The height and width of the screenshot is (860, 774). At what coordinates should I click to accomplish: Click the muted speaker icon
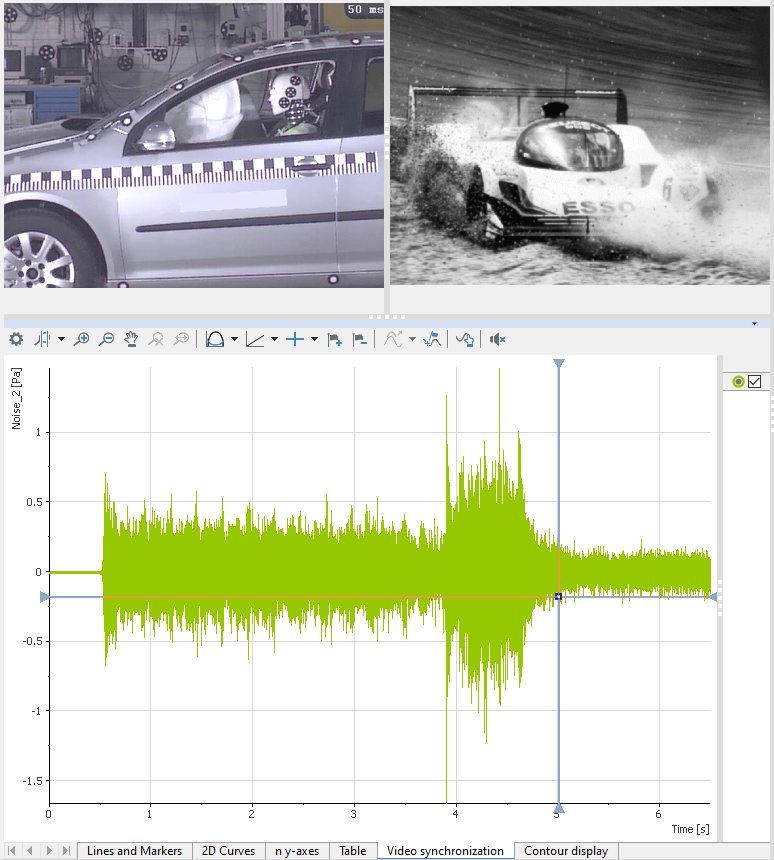click(497, 340)
